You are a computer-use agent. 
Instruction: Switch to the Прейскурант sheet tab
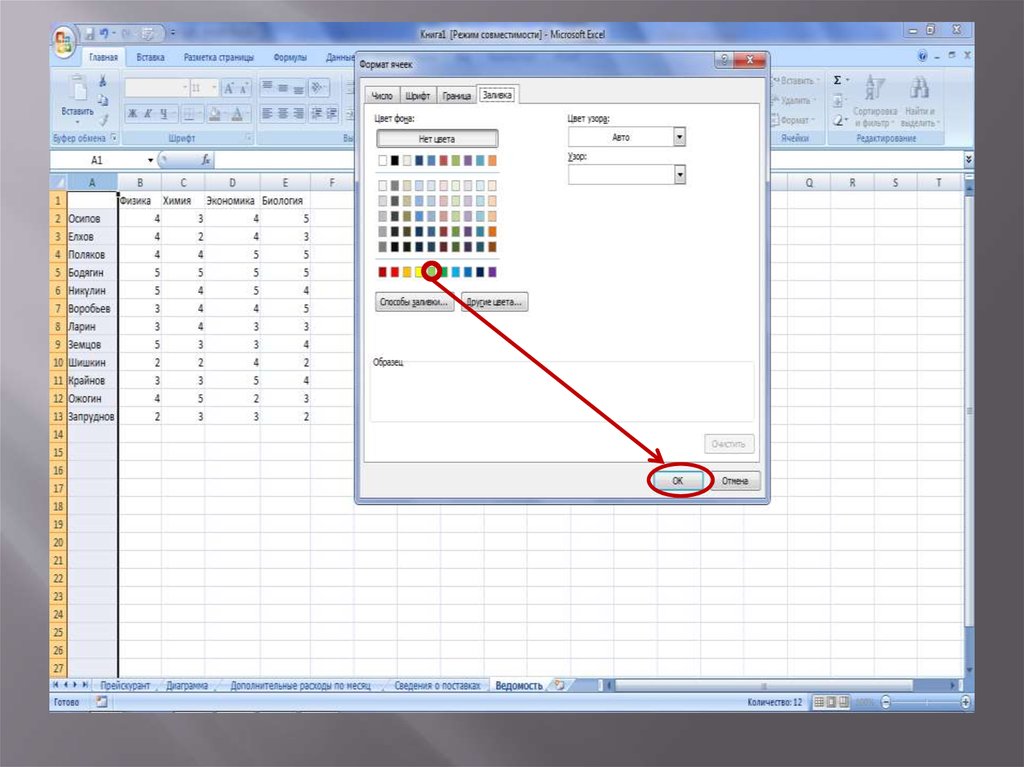(x=125, y=685)
